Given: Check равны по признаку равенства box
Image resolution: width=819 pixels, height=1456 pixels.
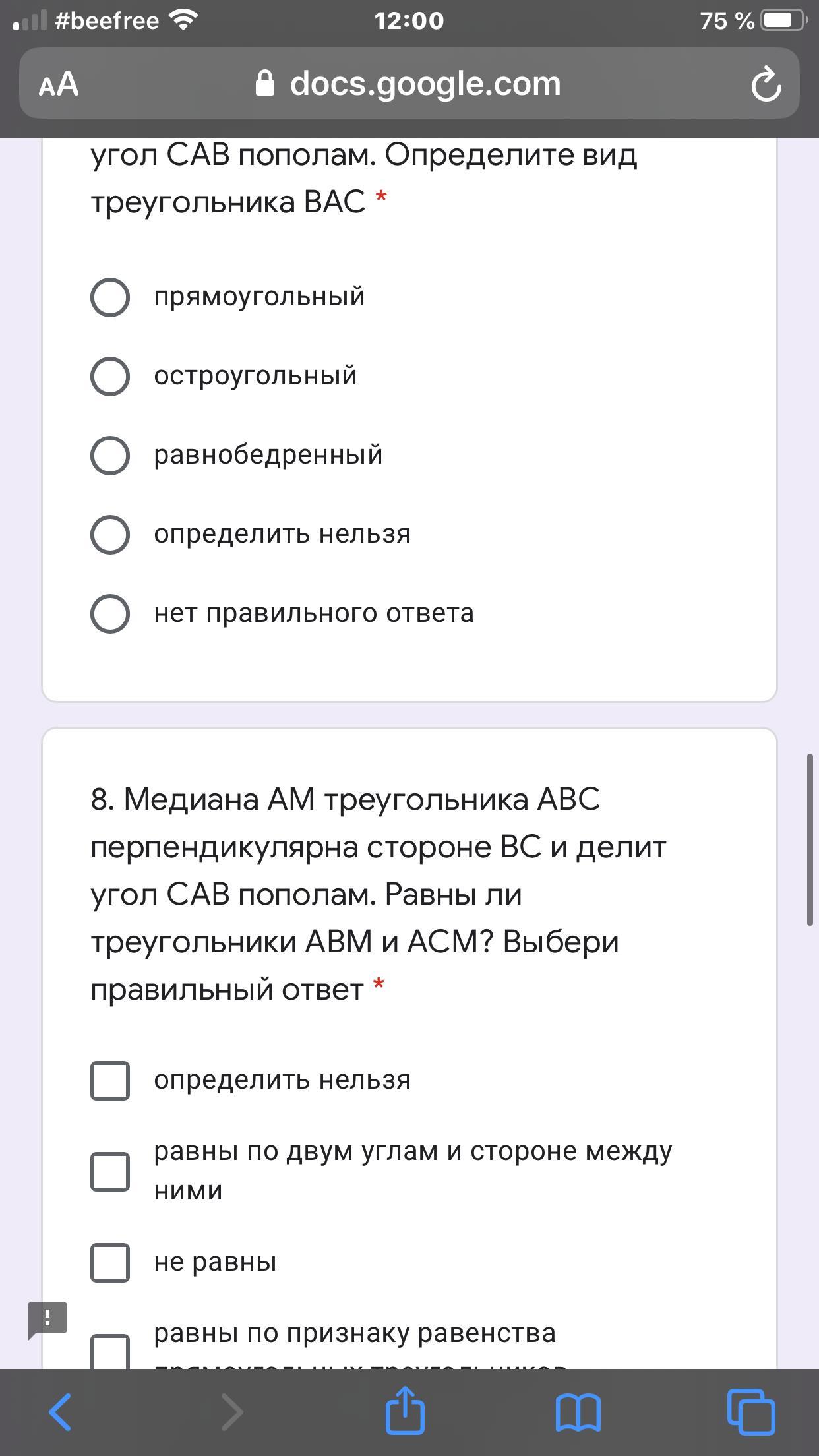Looking at the screenshot, I should (110, 1350).
